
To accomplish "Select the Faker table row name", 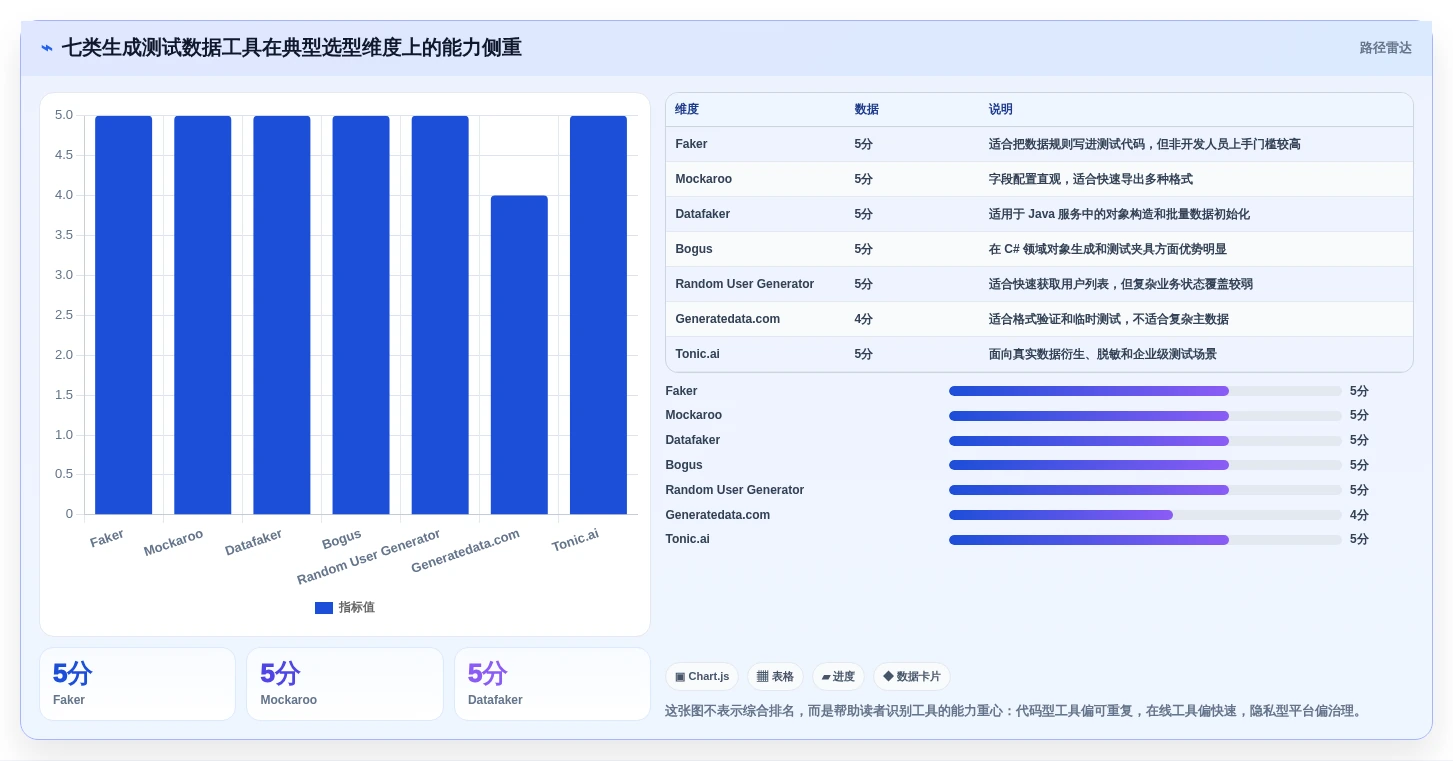I will (x=691, y=144).
